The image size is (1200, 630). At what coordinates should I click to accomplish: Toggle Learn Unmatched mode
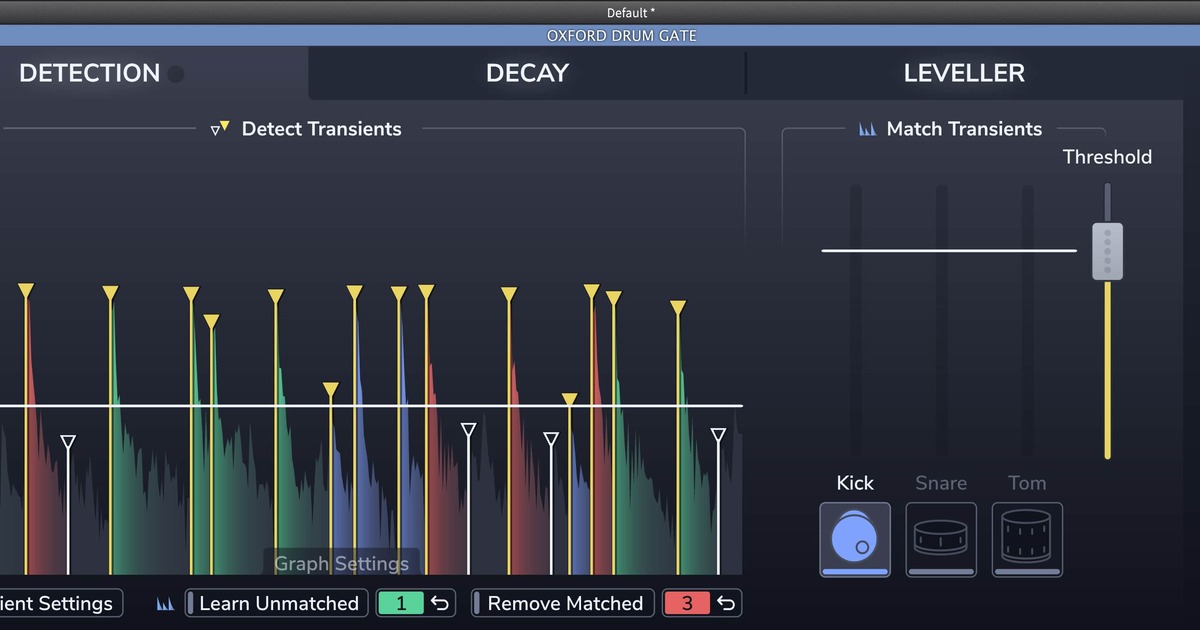point(272,603)
